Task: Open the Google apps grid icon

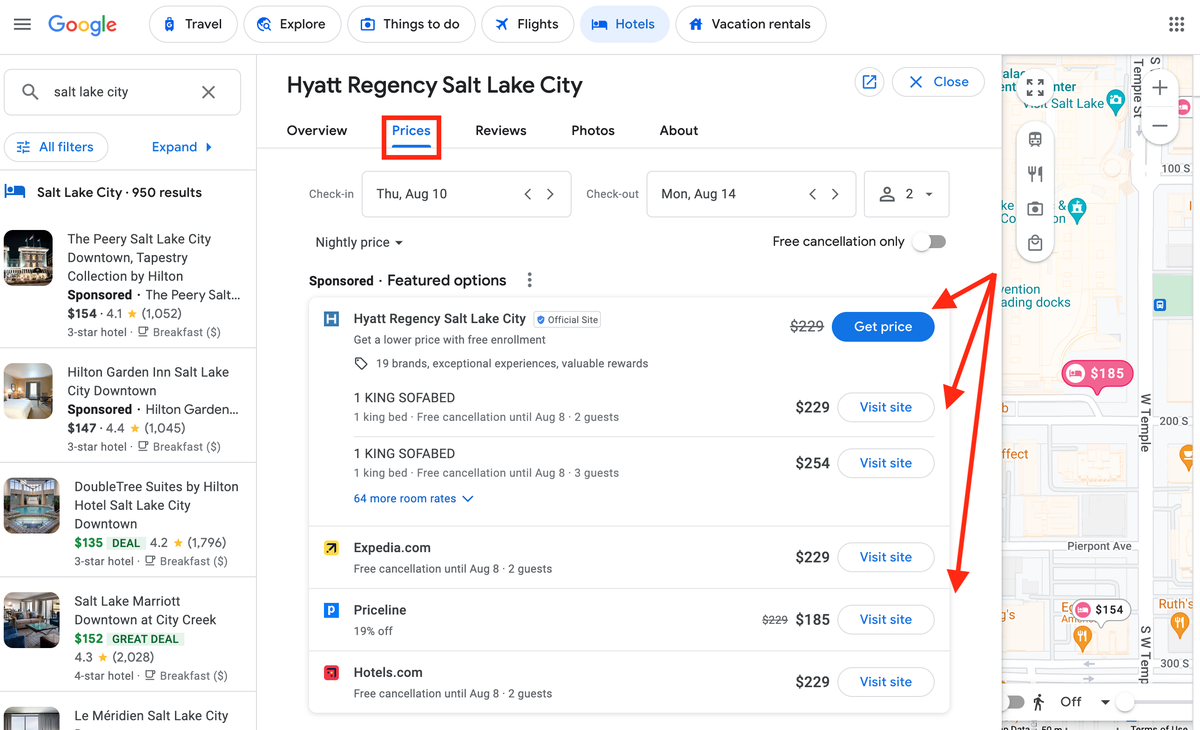Action: point(1176,25)
